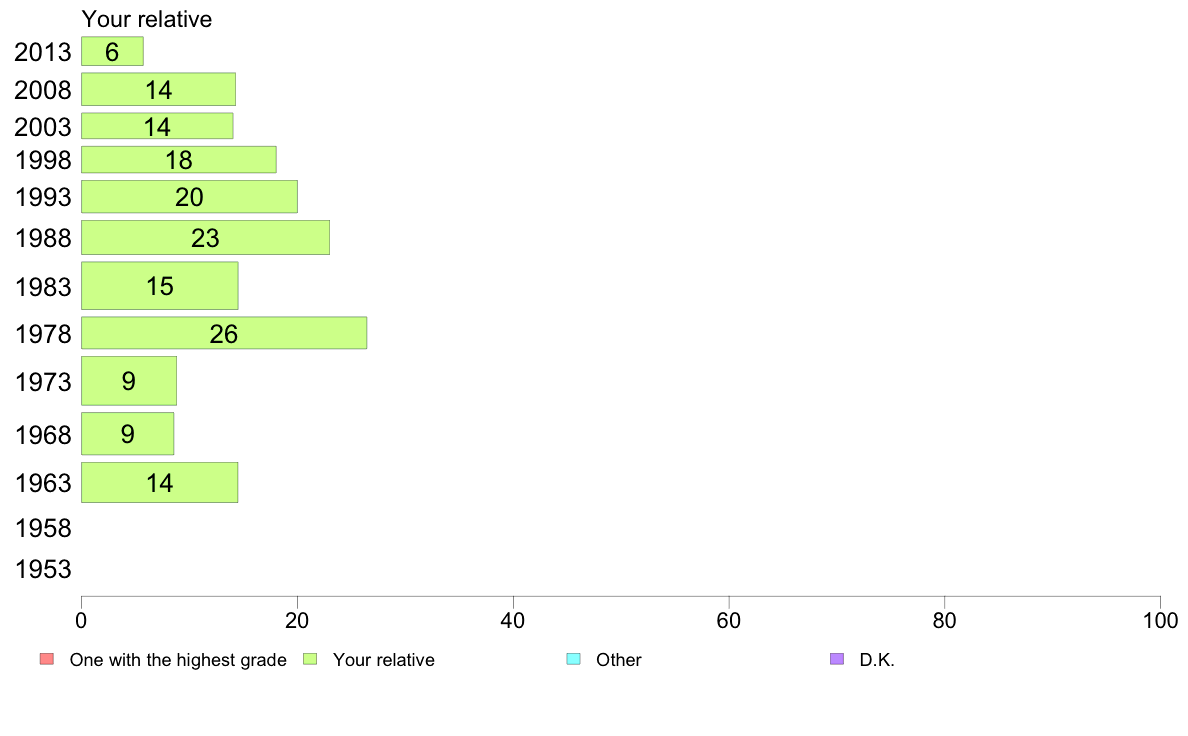The width and height of the screenshot is (1188, 736).
Task: Select the longest bar, 1978 with 26
Action: pyautogui.click(x=224, y=333)
